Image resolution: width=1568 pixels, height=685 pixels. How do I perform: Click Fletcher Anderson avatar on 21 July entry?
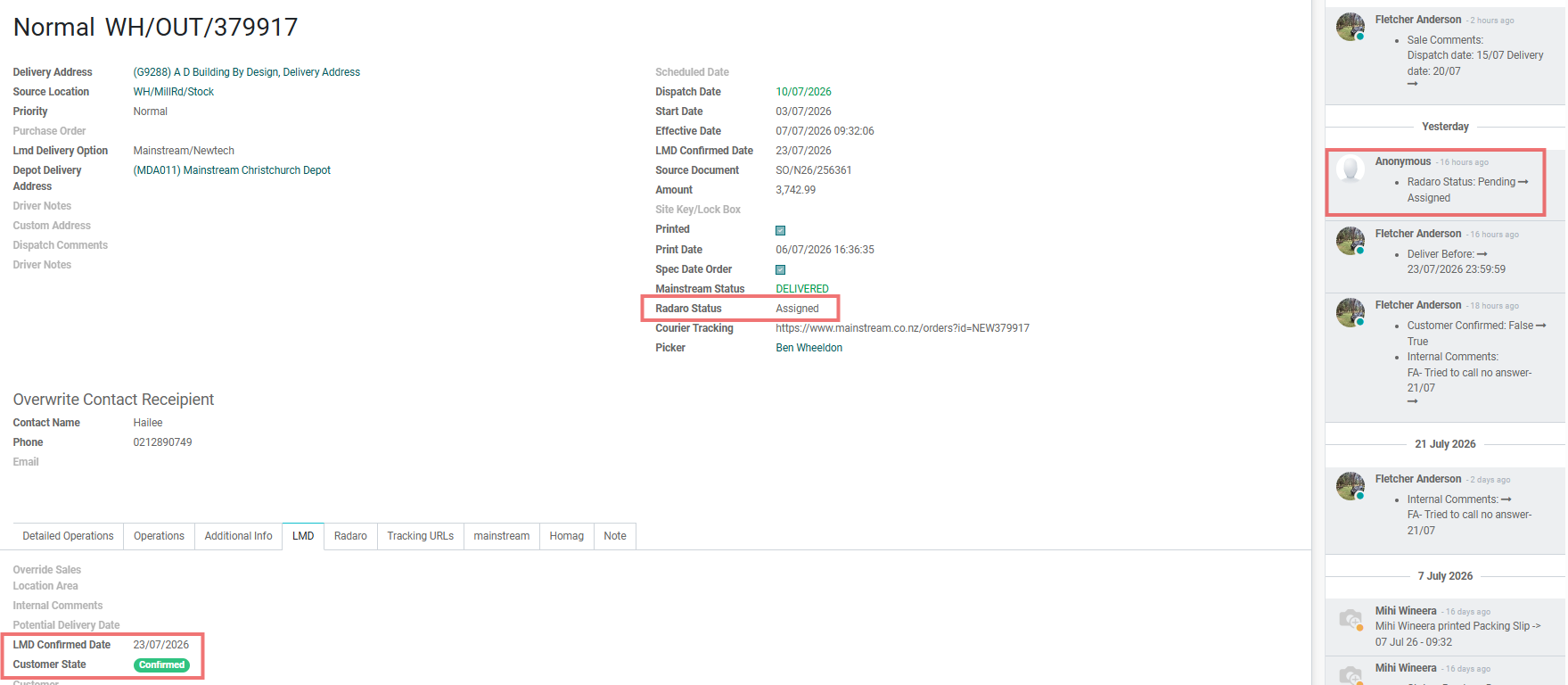coord(1350,486)
